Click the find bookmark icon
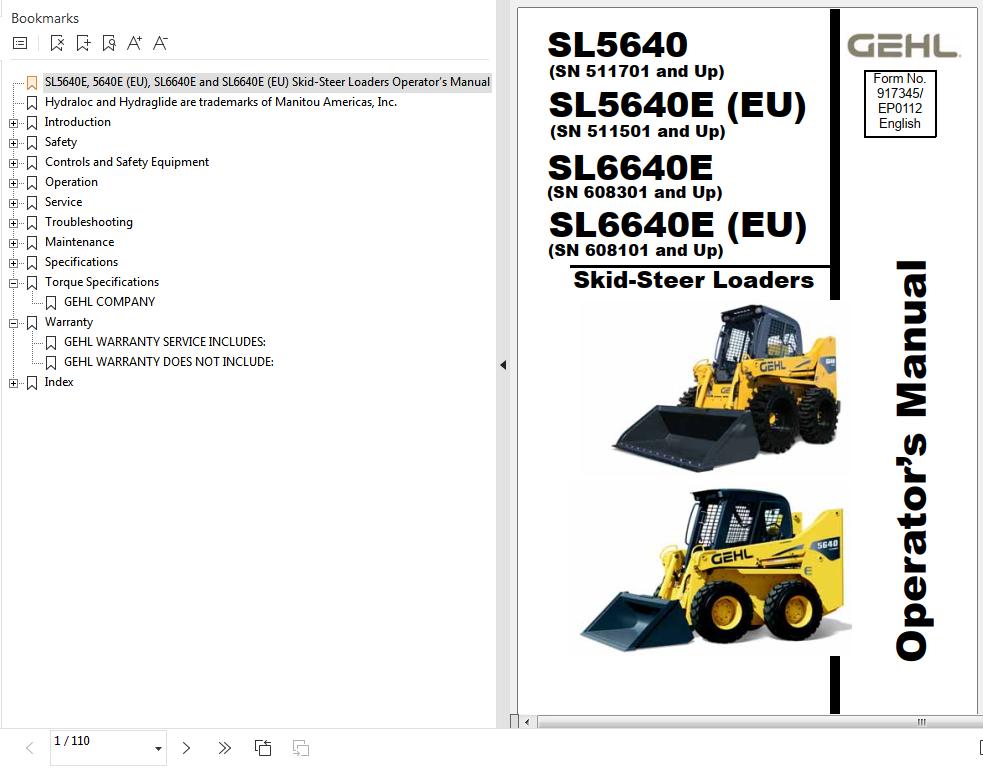 [108, 43]
